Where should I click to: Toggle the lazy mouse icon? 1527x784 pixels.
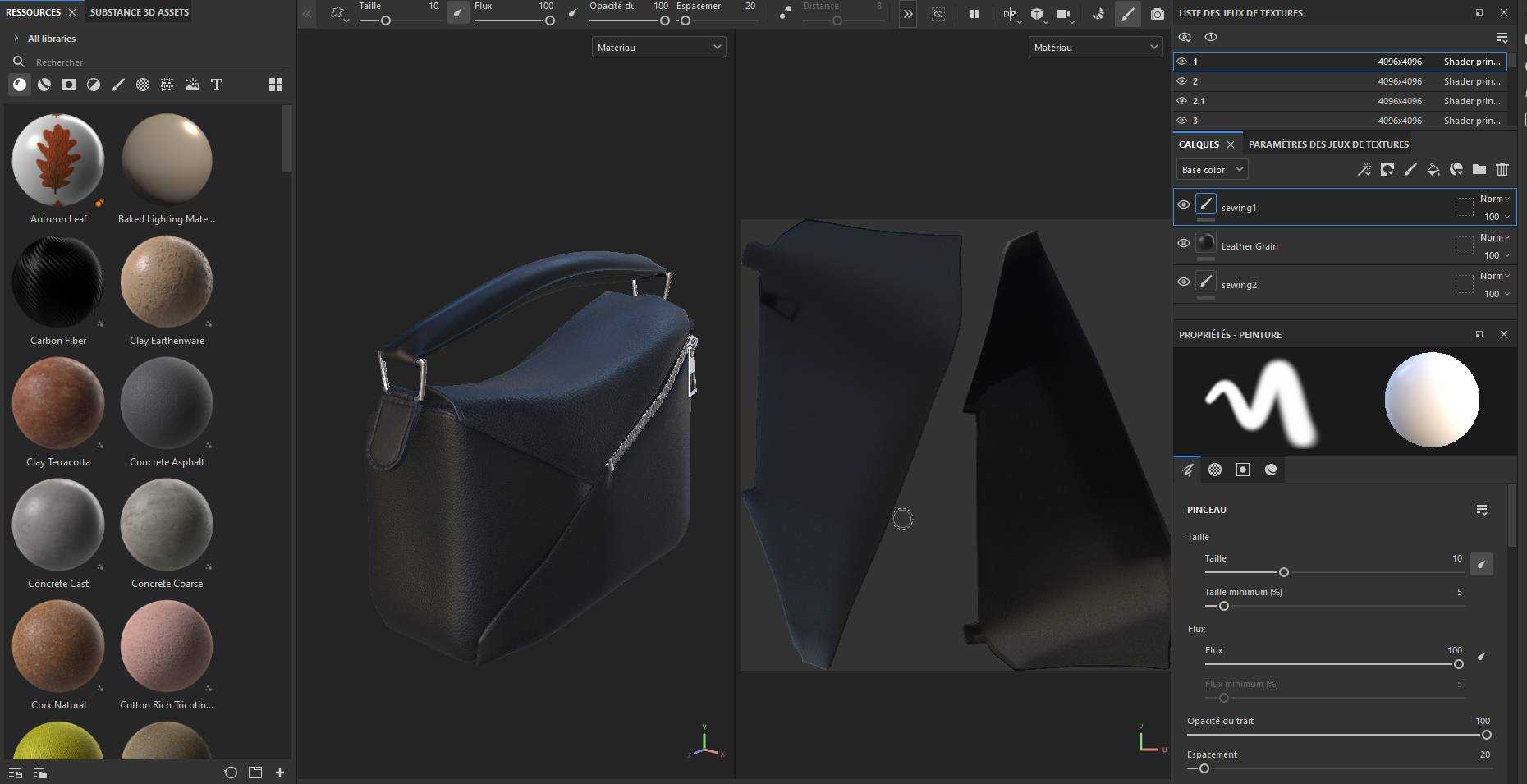click(x=786, y=14)
